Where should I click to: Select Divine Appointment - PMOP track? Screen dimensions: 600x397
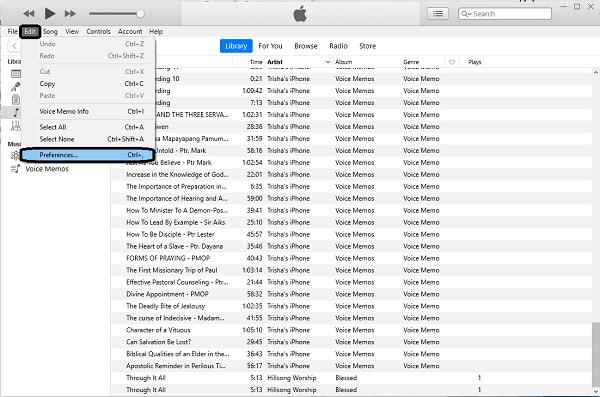tap(167, 294)
